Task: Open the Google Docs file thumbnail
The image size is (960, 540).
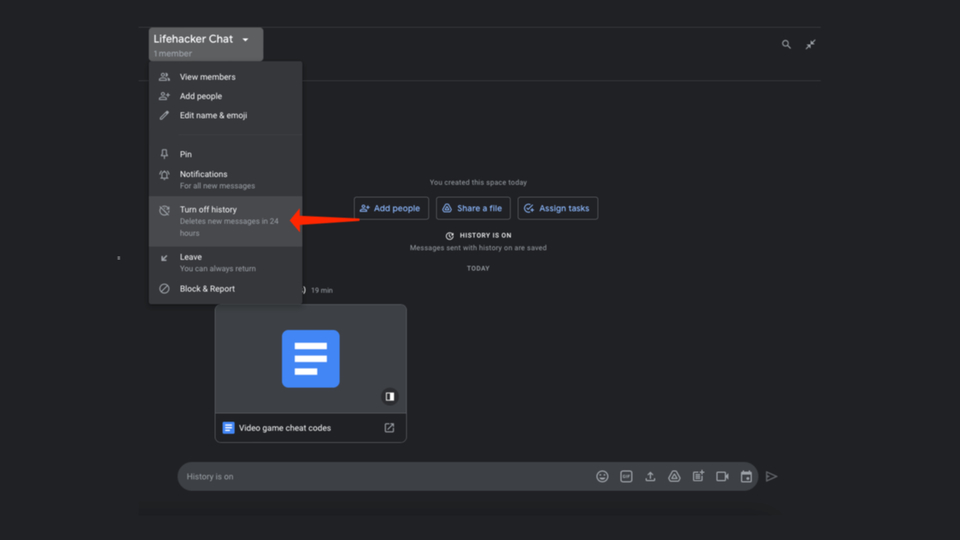Action: (310, 359)
